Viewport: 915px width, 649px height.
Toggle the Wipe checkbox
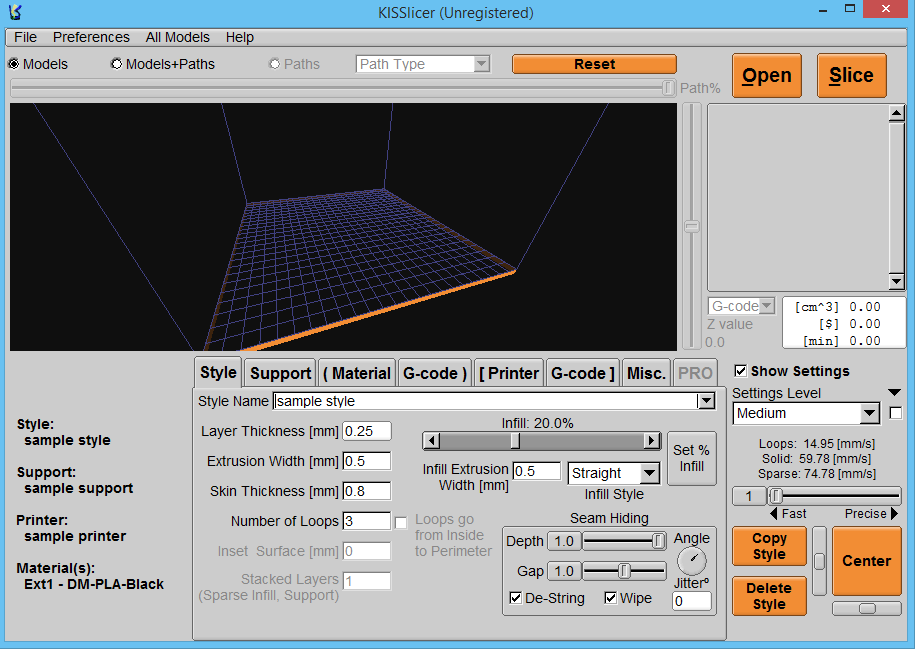611,598
